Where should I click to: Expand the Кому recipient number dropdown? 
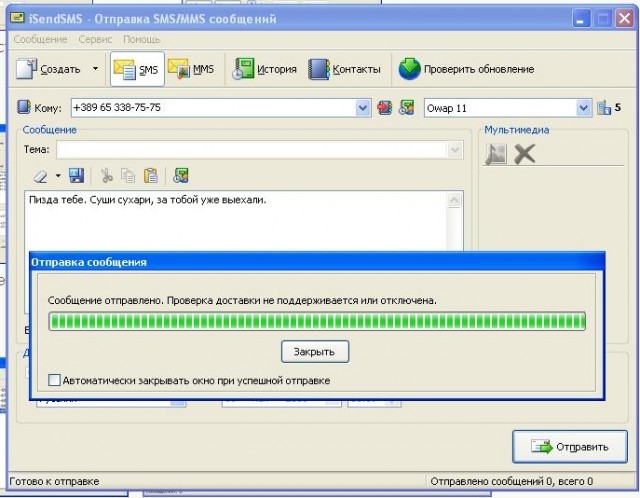pyautogui.click(x=364, y=108)
